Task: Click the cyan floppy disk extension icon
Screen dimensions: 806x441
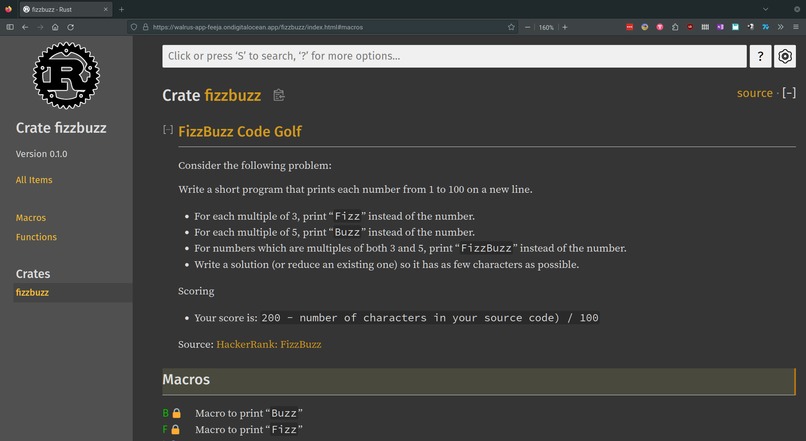Action: (x=736, y=27)
